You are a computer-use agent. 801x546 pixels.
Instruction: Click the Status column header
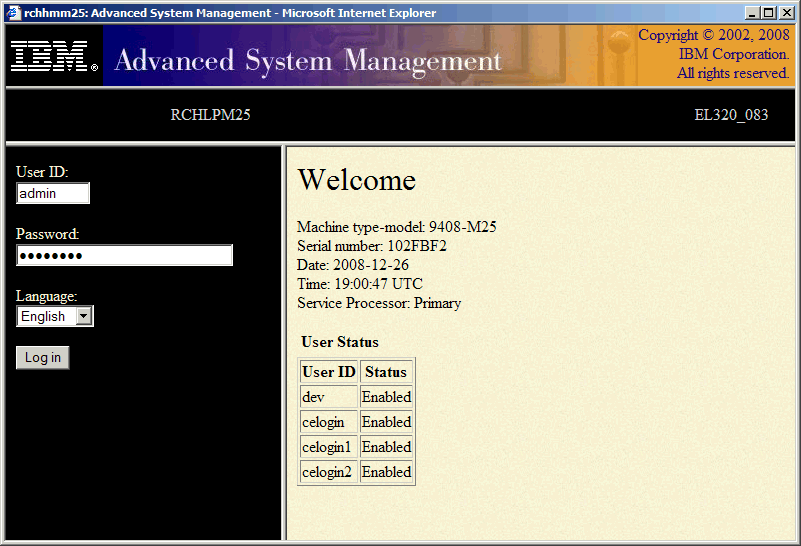(x=386, y=372)
